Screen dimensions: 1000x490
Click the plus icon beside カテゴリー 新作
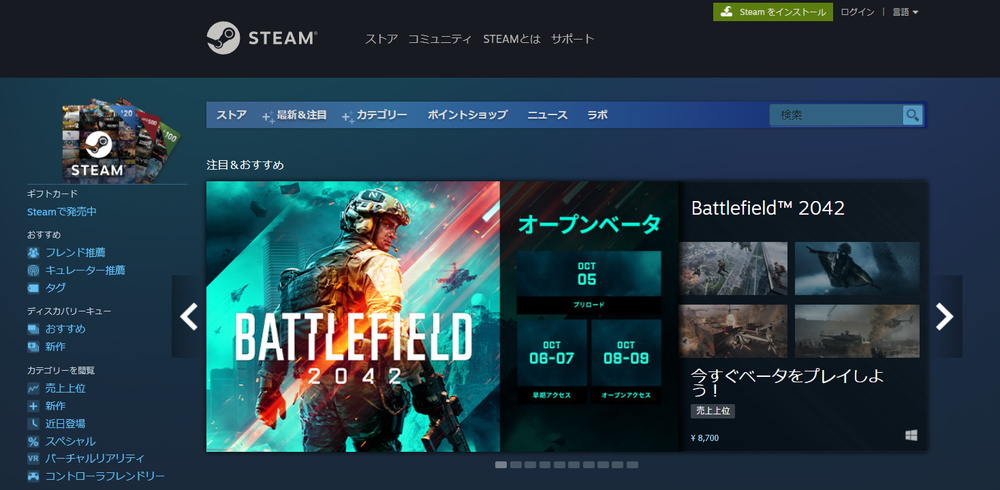click(x=33, y=406)
